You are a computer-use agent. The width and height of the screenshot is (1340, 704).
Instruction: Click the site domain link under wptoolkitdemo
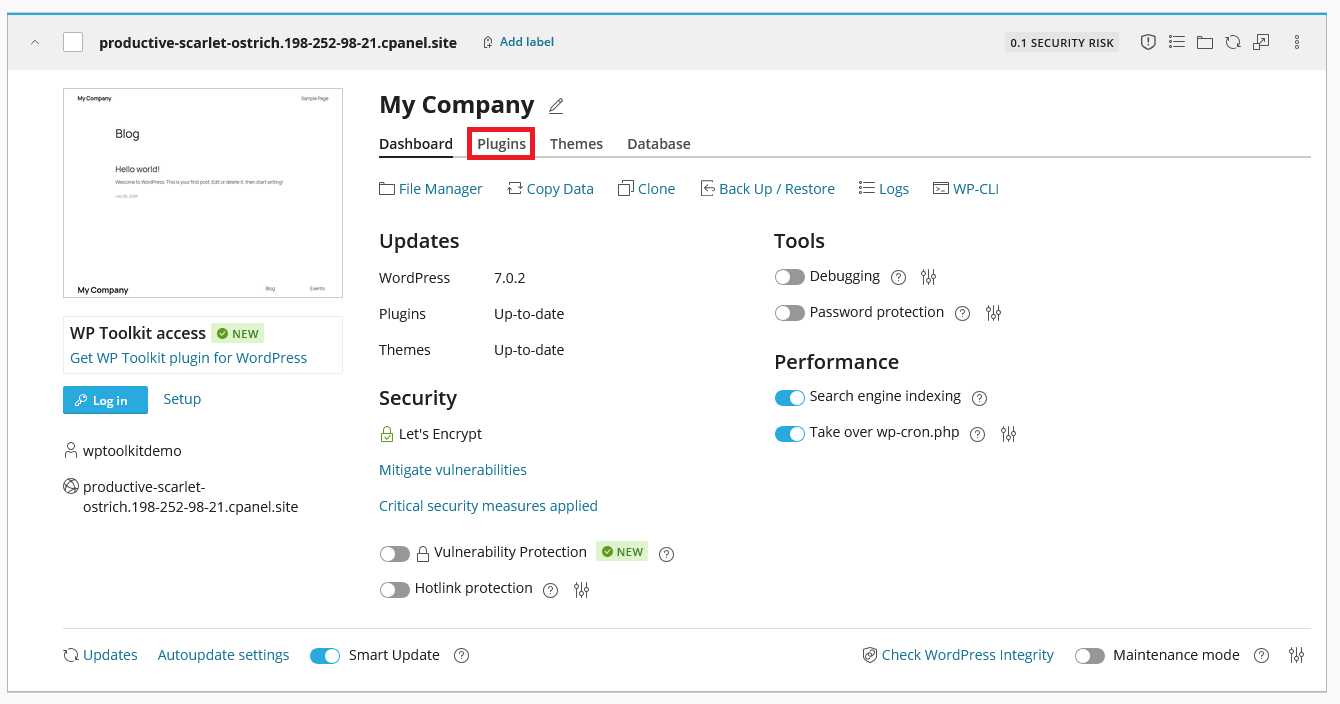click(x=190, y=497)
